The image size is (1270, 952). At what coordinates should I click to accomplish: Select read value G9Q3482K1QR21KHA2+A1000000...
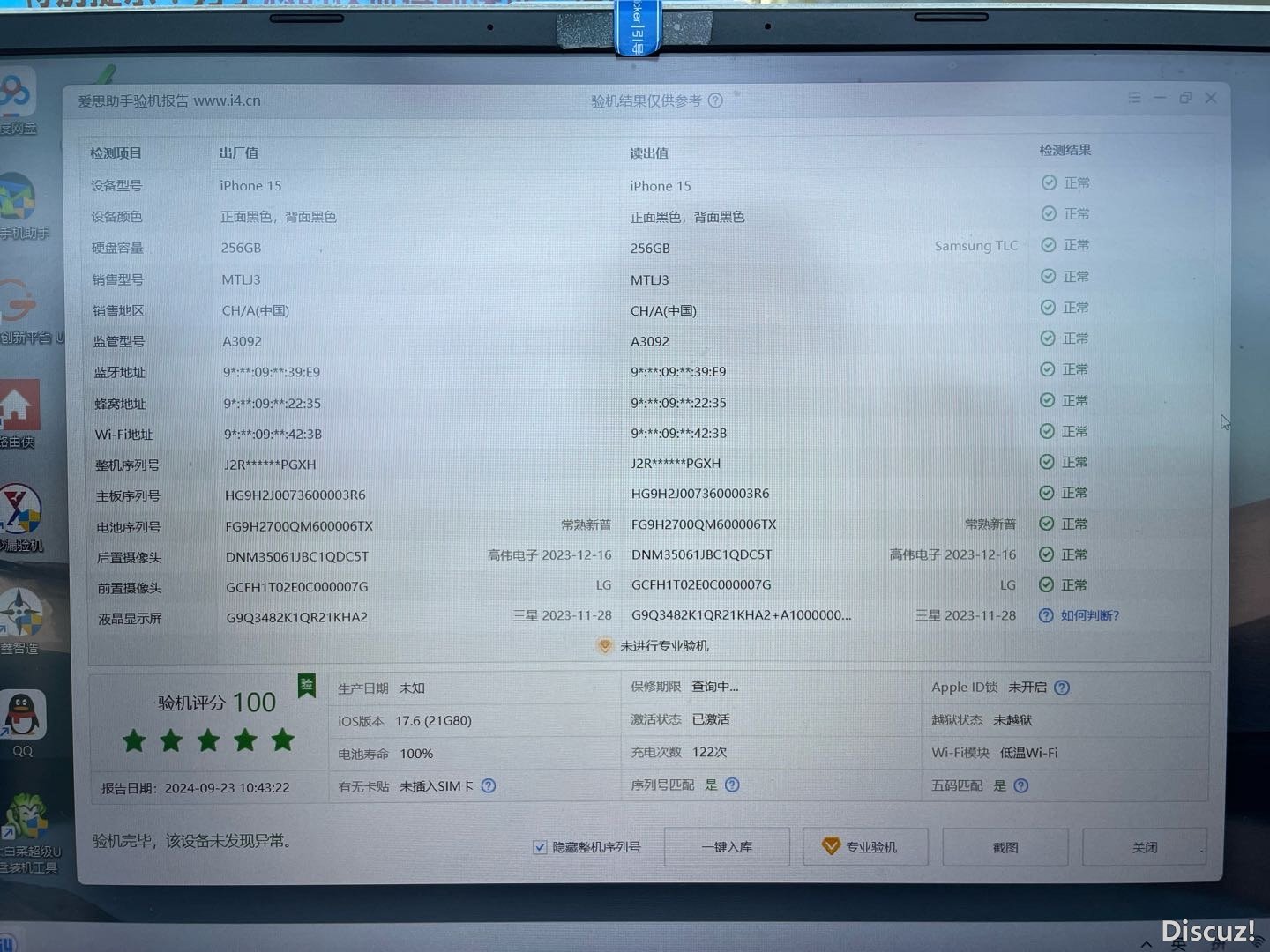(742, 615)
